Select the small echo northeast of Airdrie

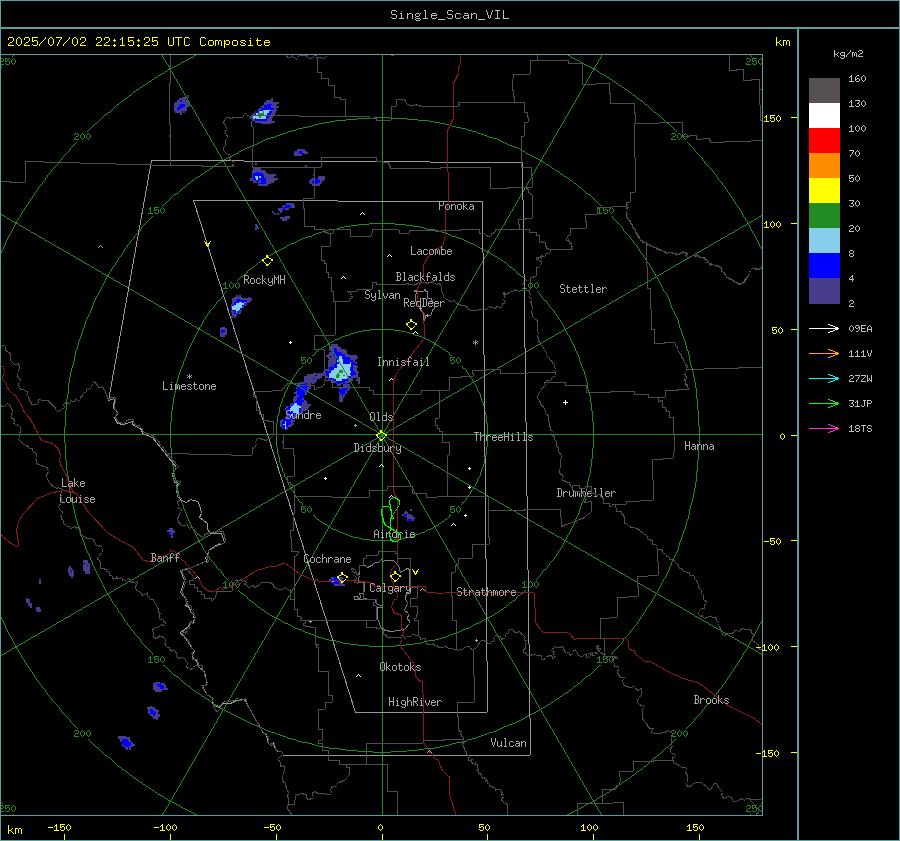[x=409, y=515]
